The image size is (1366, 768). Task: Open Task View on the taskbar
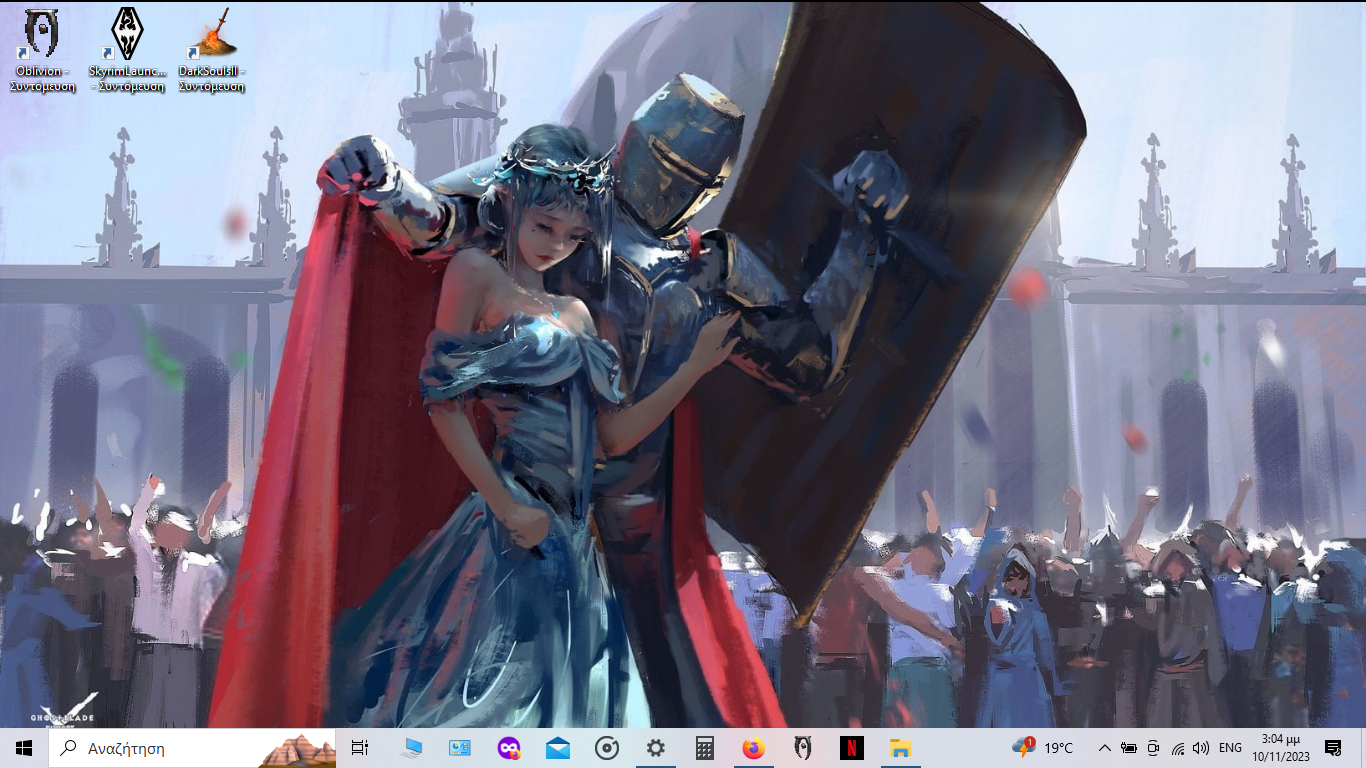(360, 748)
